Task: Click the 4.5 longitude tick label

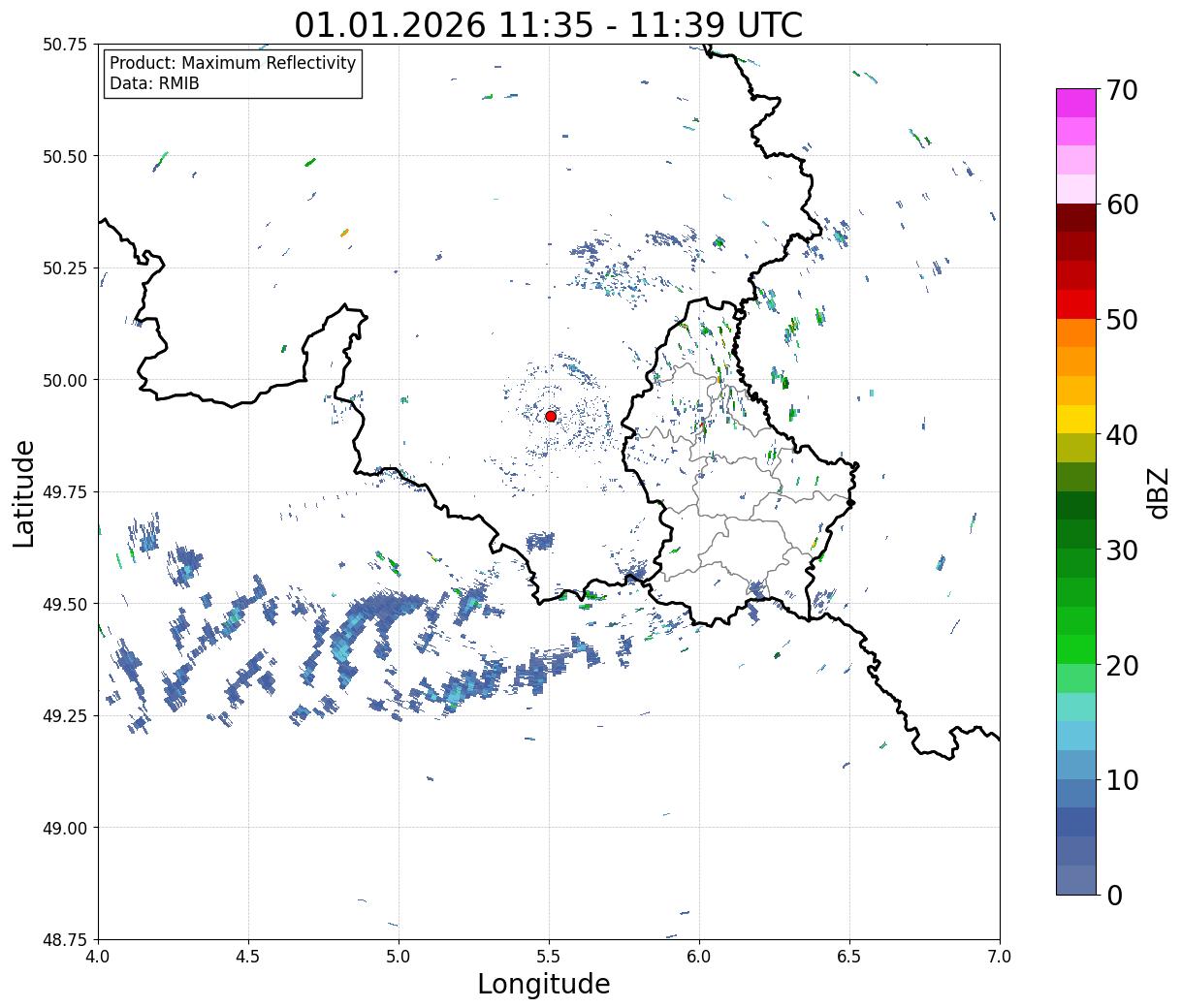Action: [248, 957]
